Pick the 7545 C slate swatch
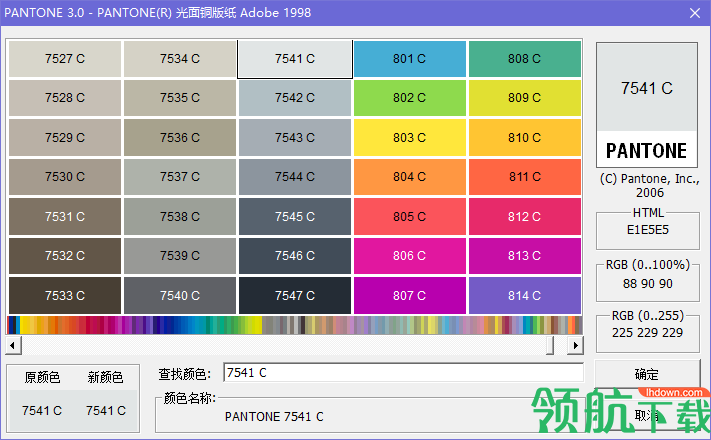 295,216
